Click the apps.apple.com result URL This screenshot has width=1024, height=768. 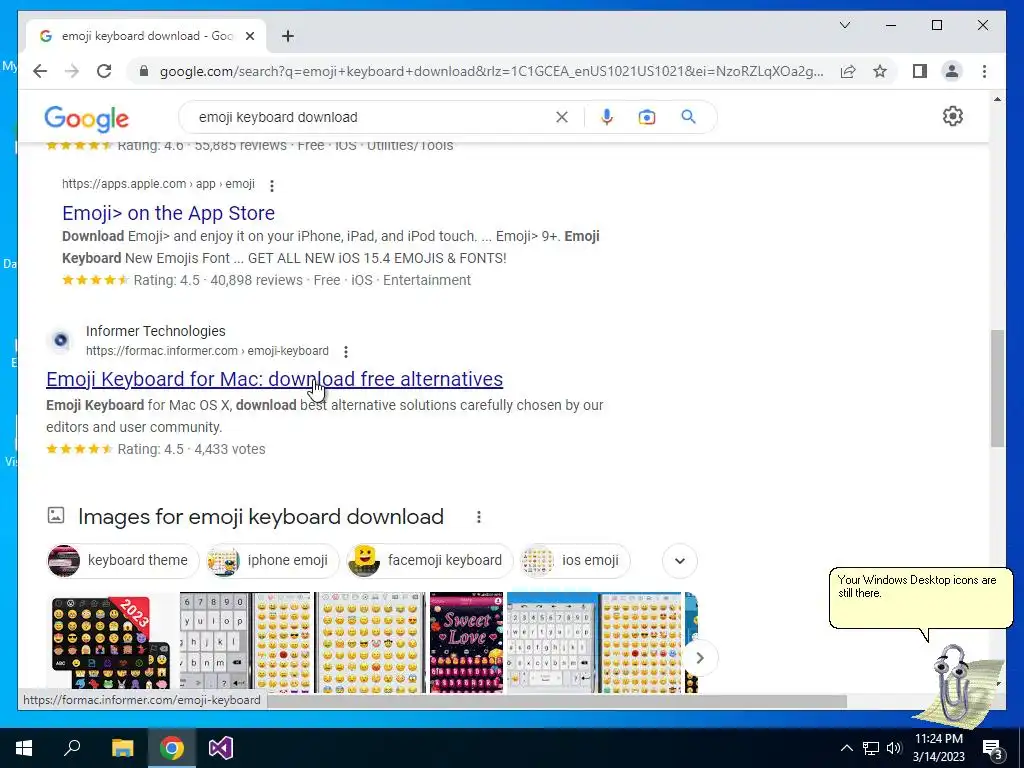click(x=158, y=184)
